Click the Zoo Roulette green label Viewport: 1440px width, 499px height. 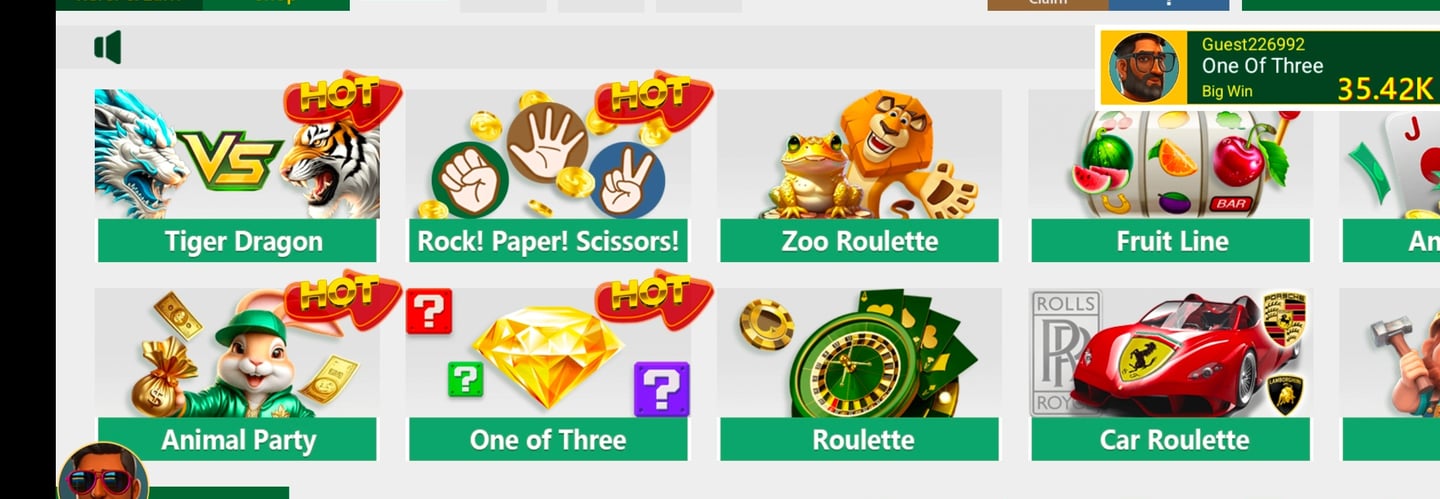pos(860,241)
